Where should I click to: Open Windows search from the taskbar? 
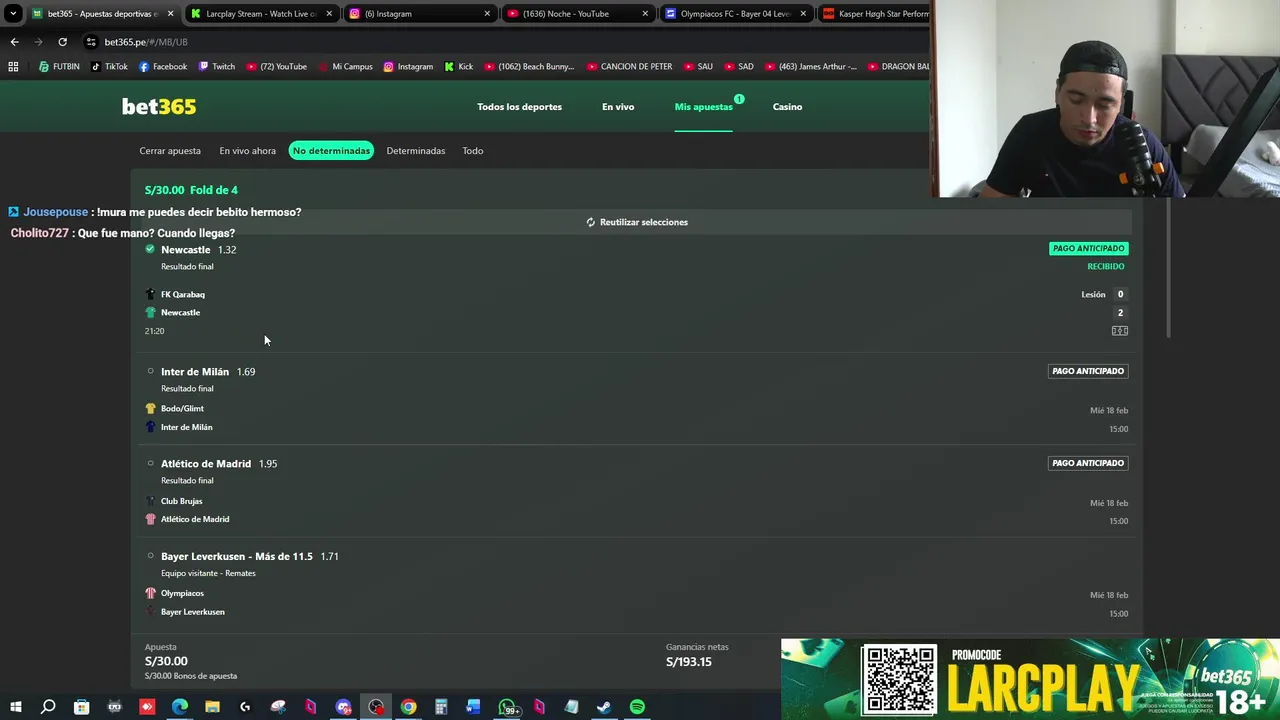pyautogui.click(x=48, y=707)
